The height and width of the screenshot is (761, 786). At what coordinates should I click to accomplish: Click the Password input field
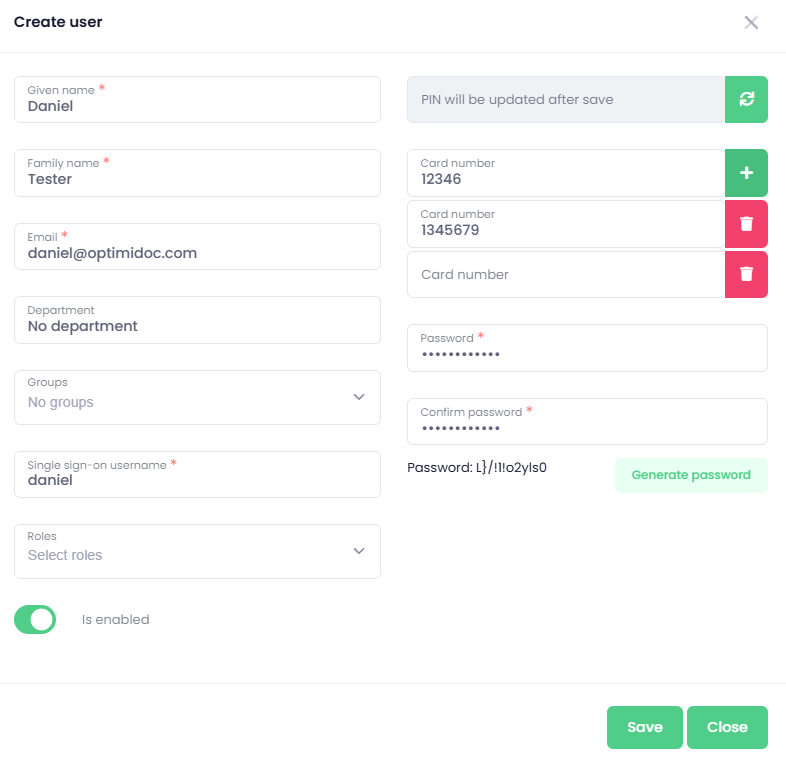click(587, 348)
